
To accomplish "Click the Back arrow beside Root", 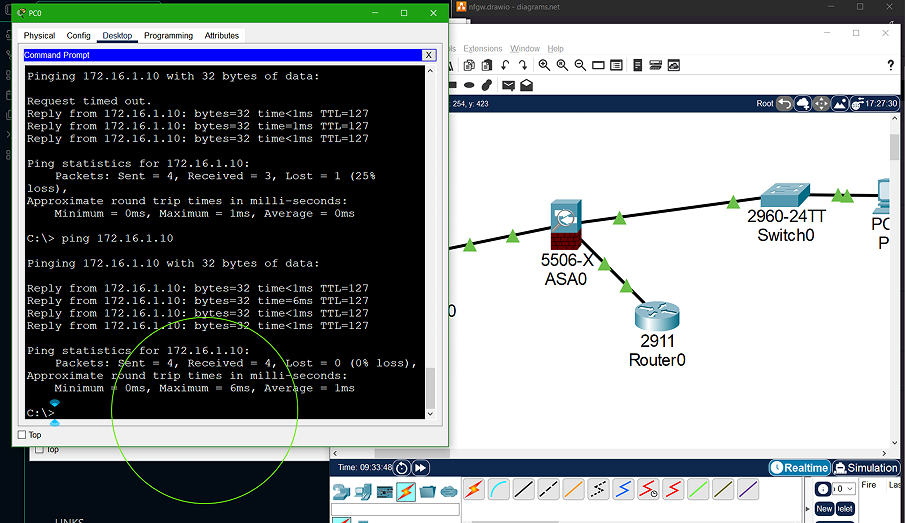I will click(784, 104).
